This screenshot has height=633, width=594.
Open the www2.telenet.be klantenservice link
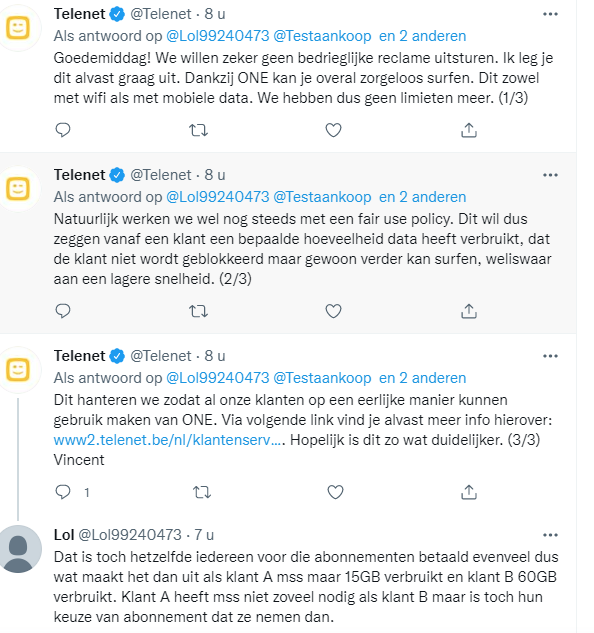[169, 440]
